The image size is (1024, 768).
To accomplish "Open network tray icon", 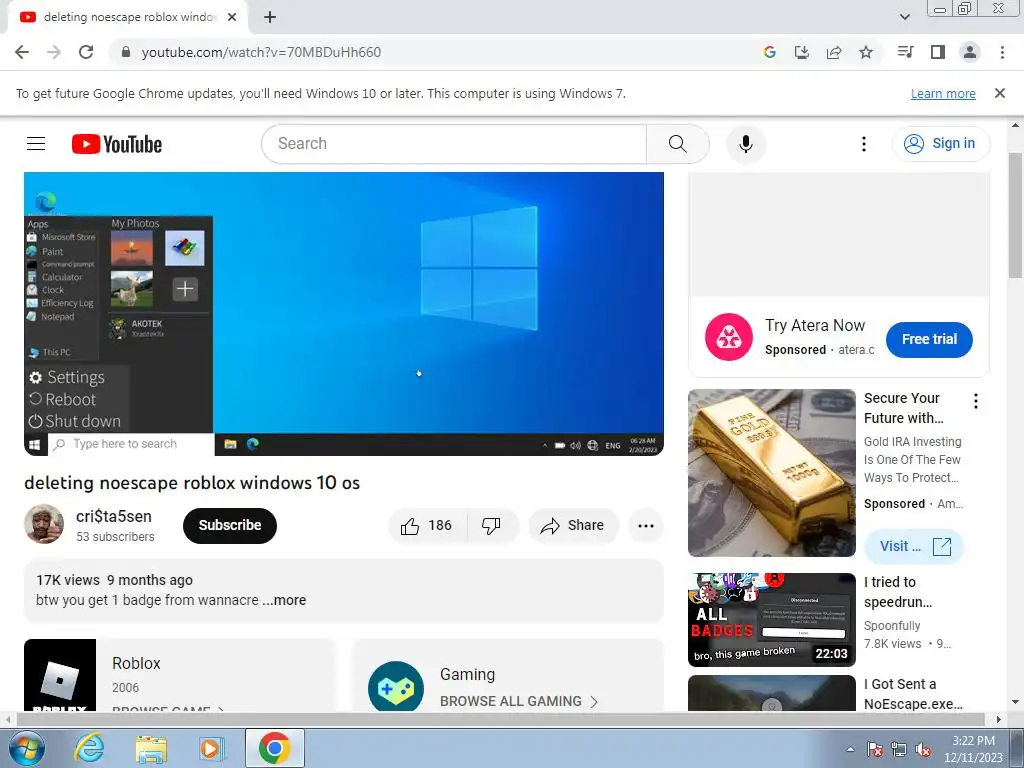I will coord(899,749).
